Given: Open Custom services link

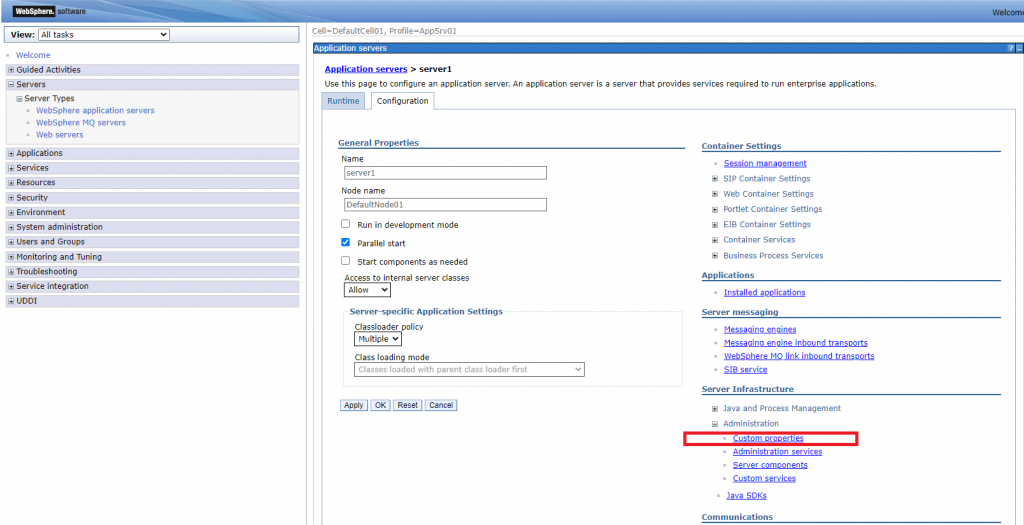Looking at the screenshot, I should click(764, 478).
